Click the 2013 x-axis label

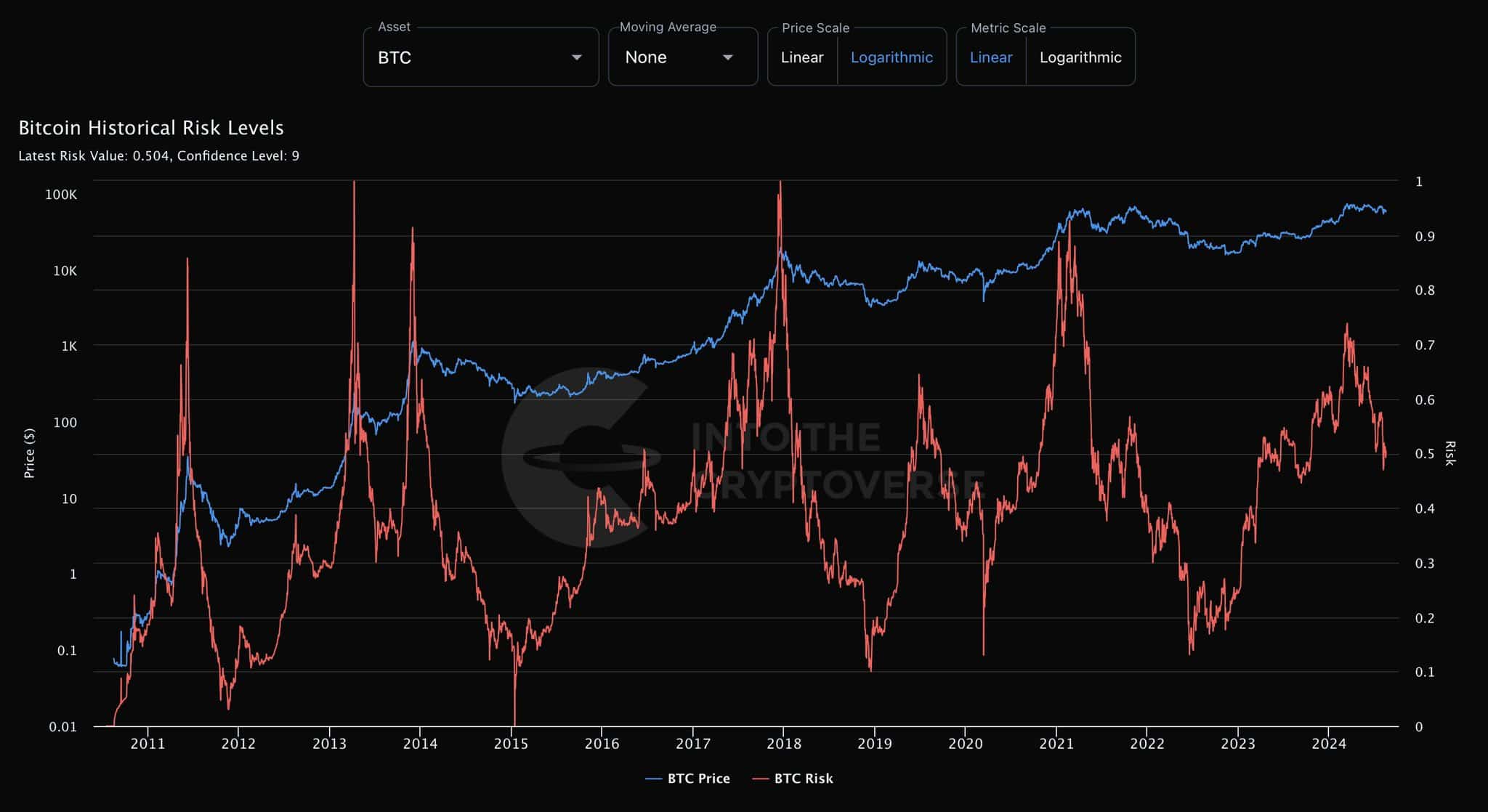(329, 744)
